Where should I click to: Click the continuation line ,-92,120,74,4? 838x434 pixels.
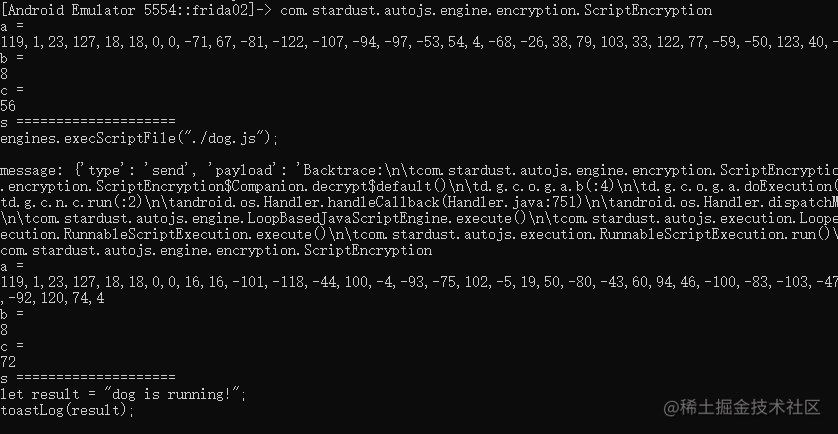pyautogui.click(x=52, y=298)
